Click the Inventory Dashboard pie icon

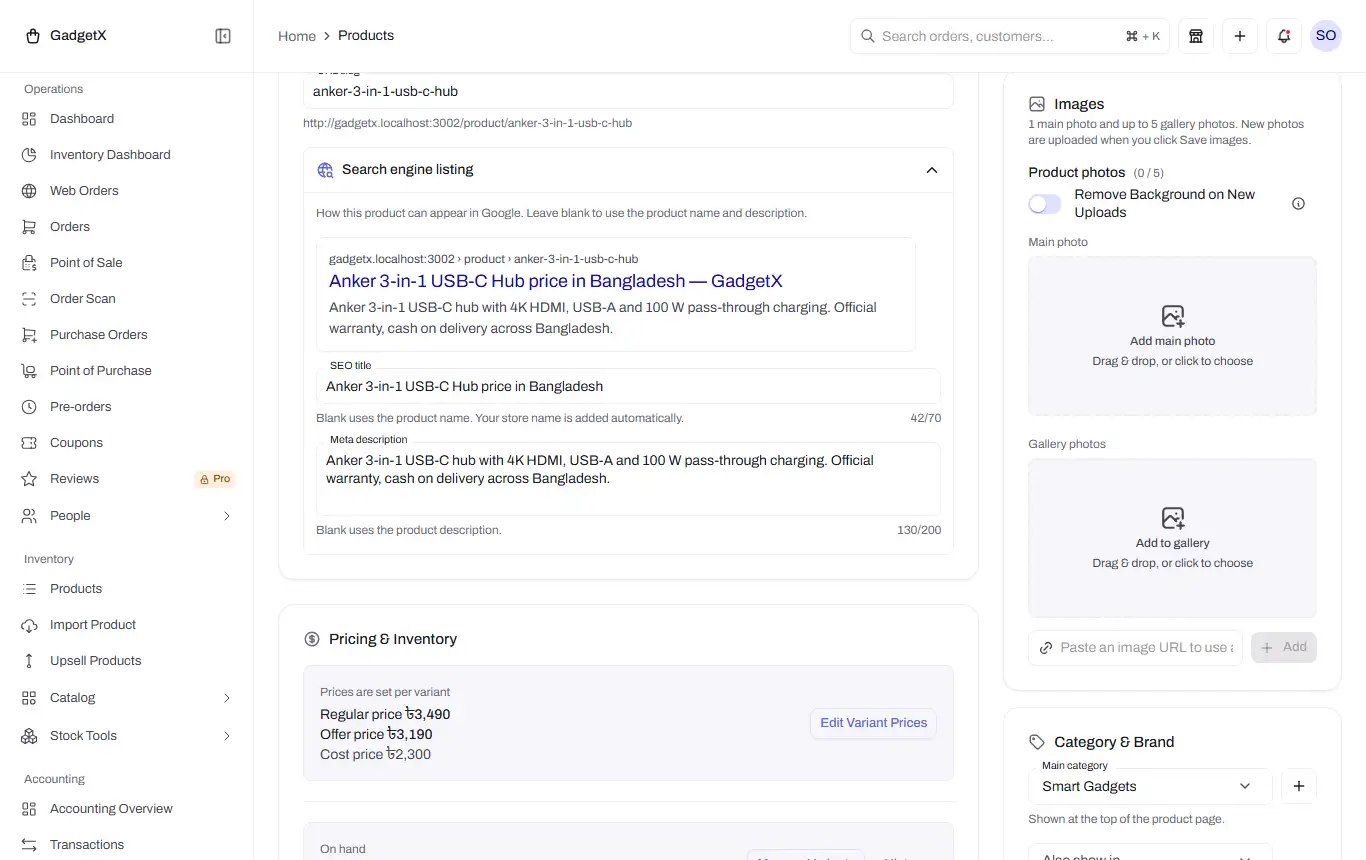point(29,155)
